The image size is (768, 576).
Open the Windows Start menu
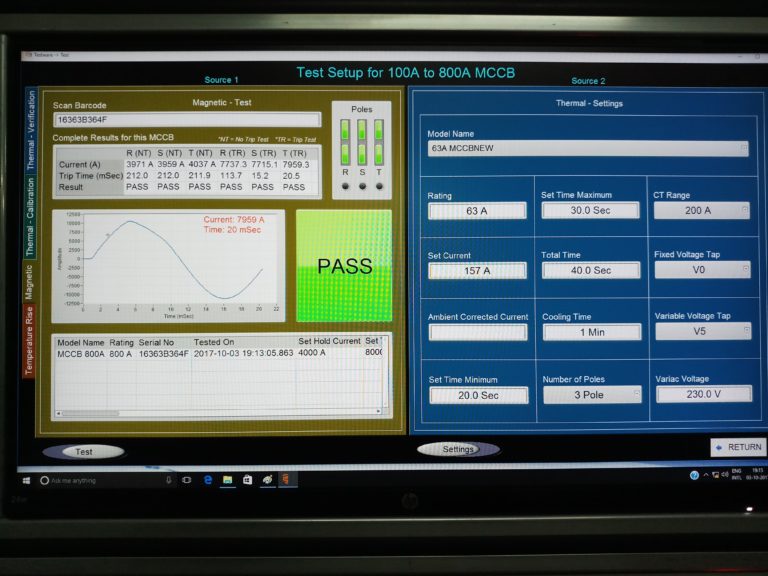[x=26, y=481]
